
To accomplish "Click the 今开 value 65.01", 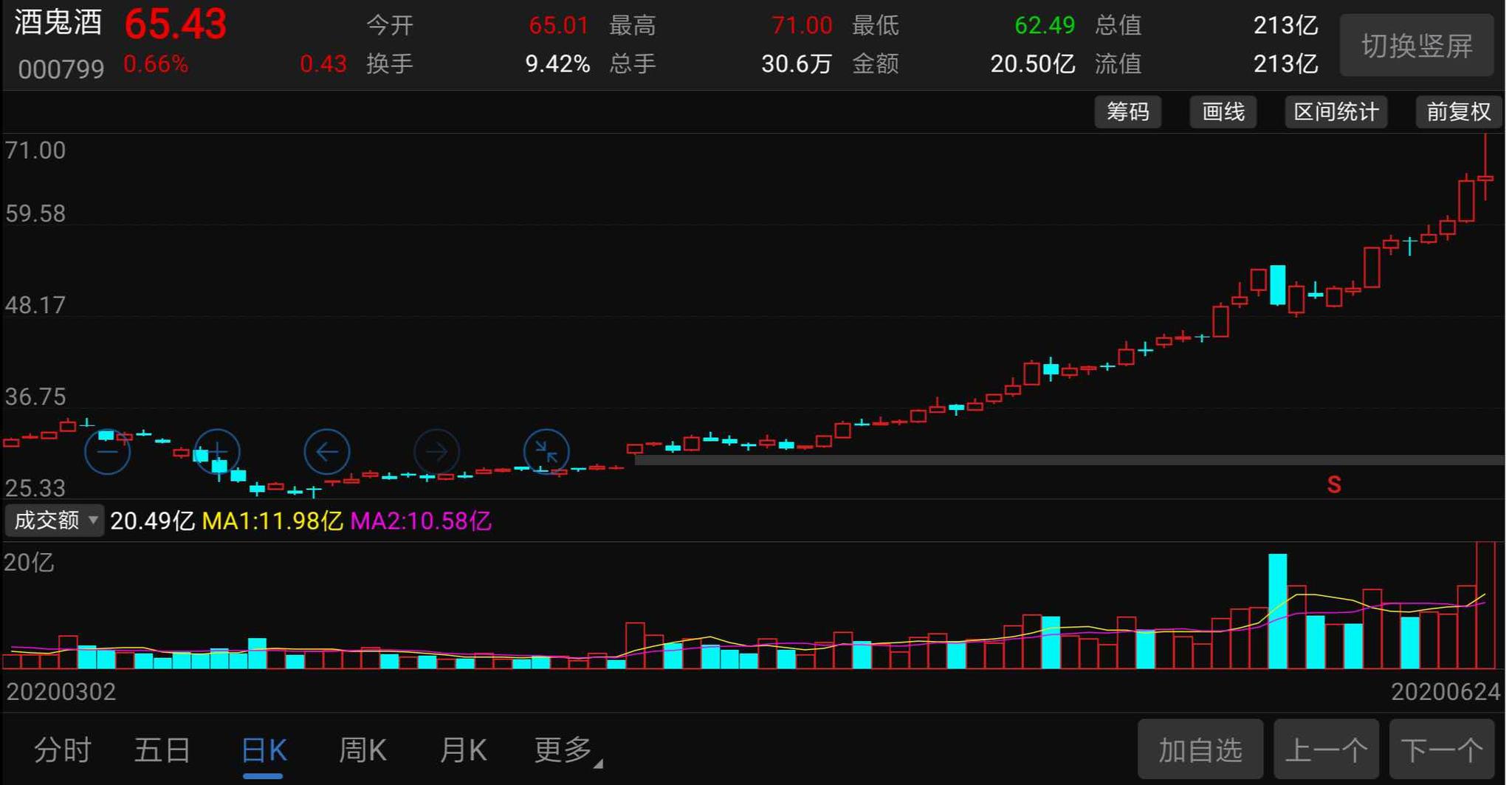I will pos(559,26).
